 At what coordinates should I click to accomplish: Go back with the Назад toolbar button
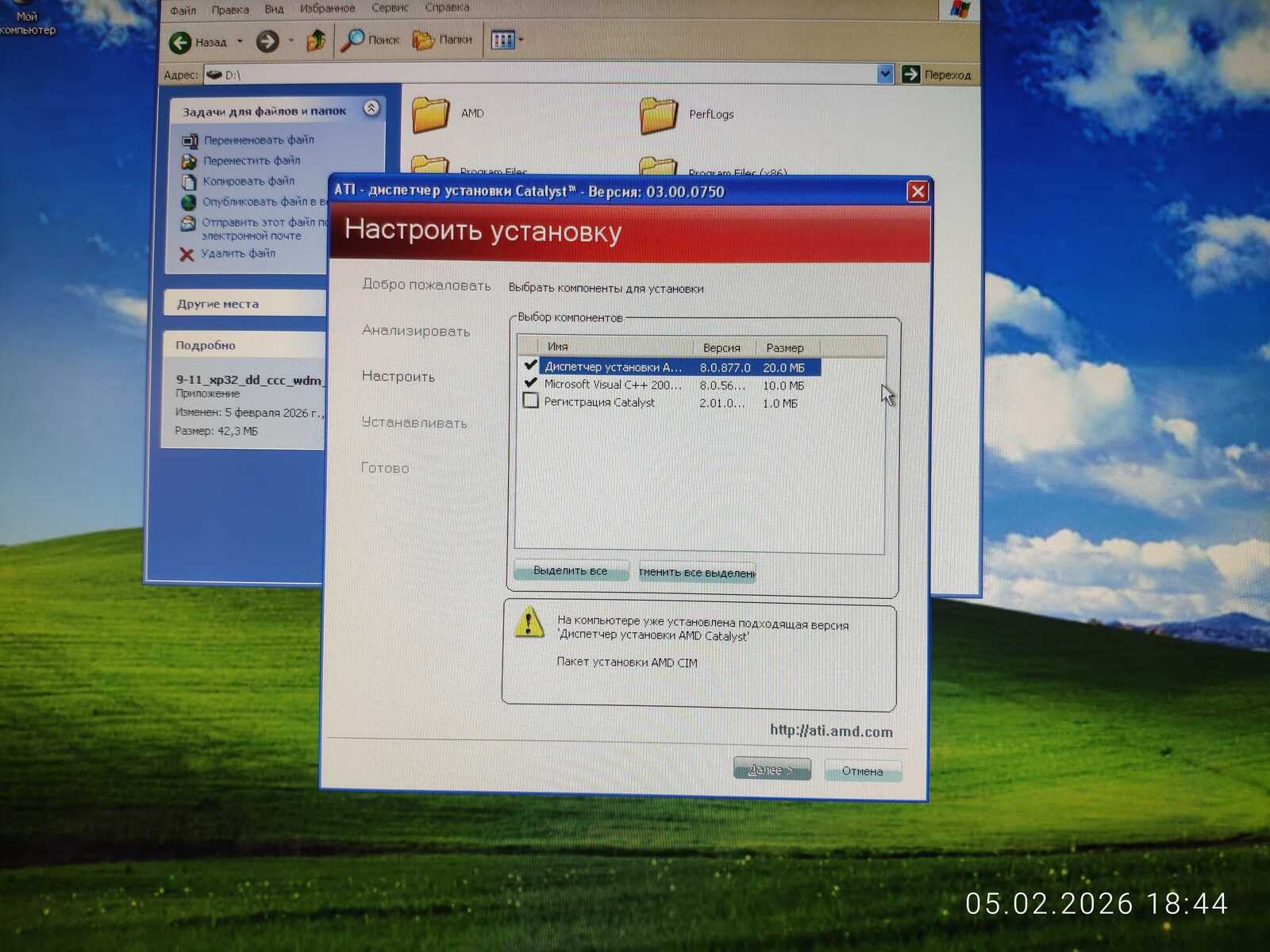point(198,41)
